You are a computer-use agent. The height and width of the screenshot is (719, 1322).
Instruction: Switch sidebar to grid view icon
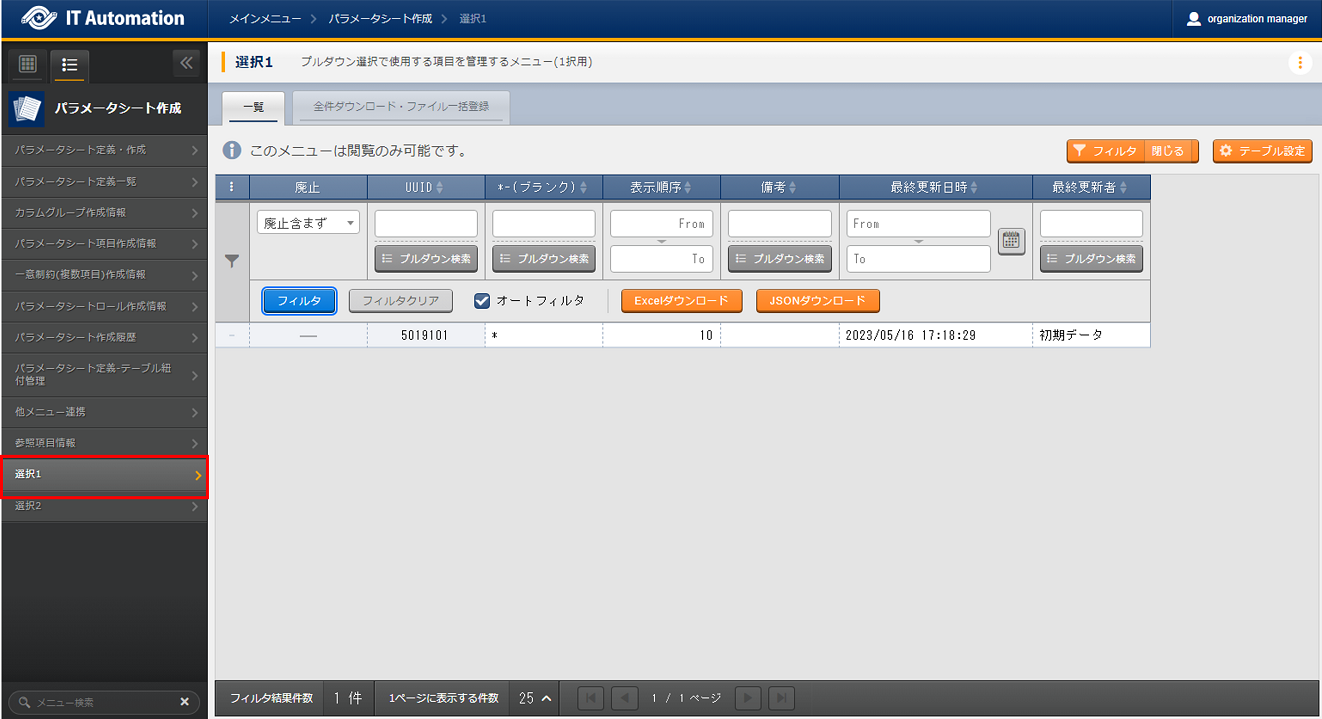28,64
